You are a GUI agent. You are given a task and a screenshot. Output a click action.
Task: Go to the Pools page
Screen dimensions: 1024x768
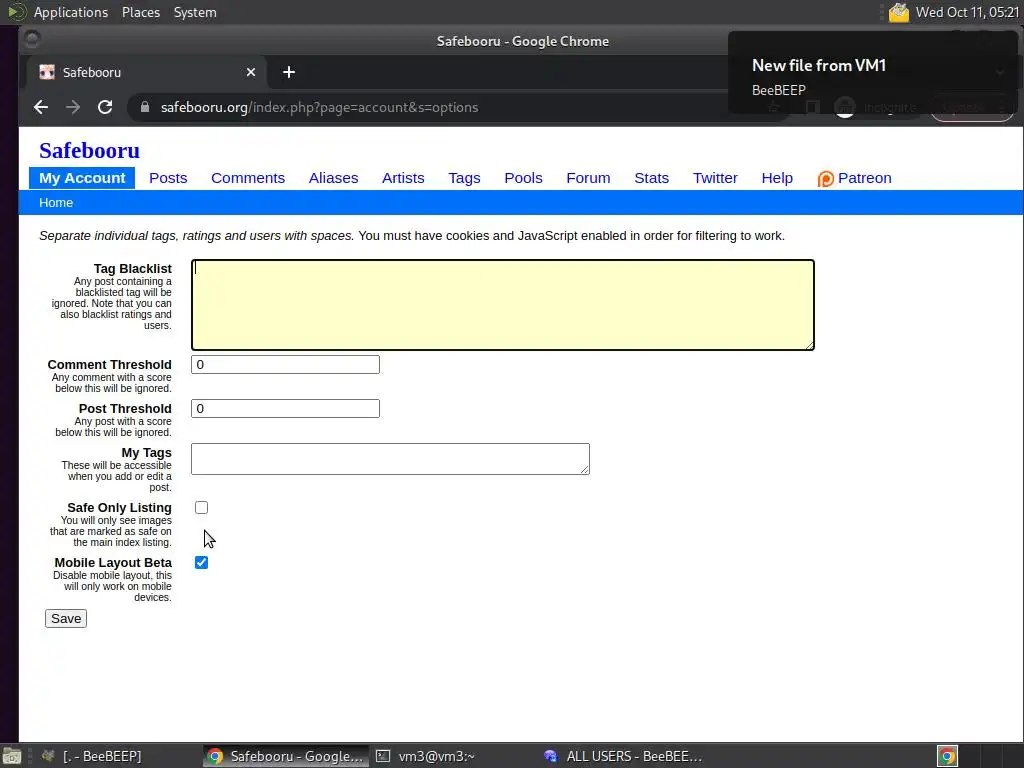523,178
